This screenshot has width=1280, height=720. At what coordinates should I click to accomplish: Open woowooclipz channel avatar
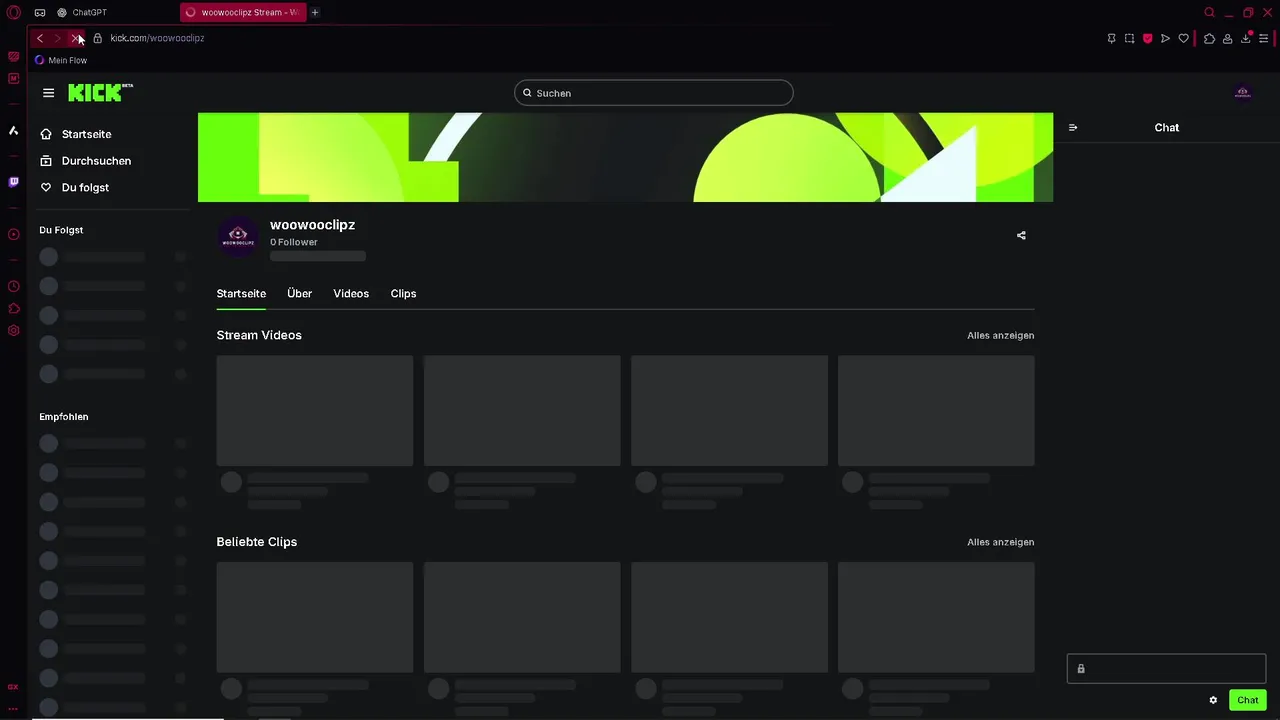point(238,237)
